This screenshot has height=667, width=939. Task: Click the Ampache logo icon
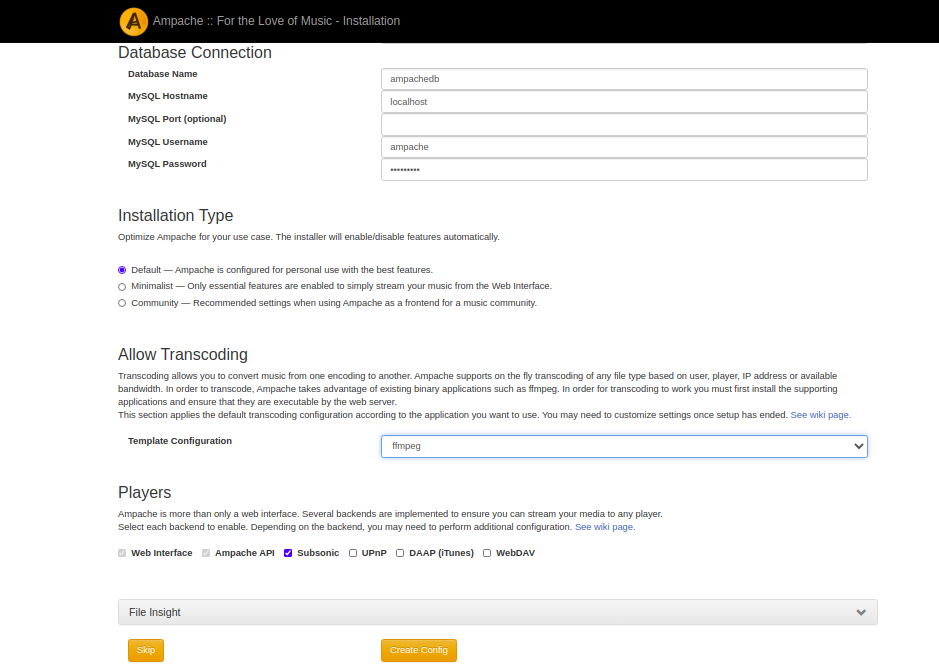point(134,22)
